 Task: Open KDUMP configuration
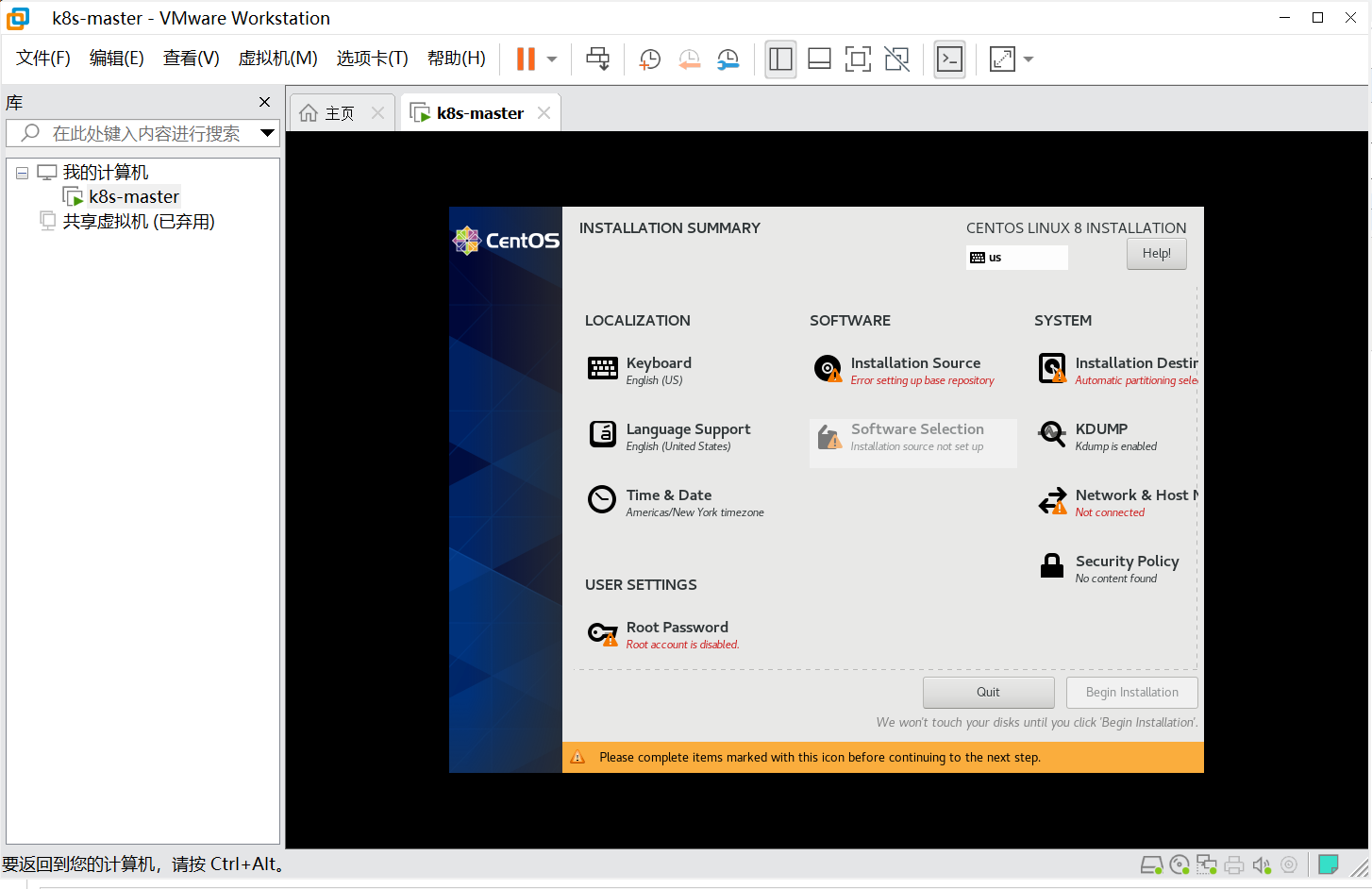click(1098, 436)
